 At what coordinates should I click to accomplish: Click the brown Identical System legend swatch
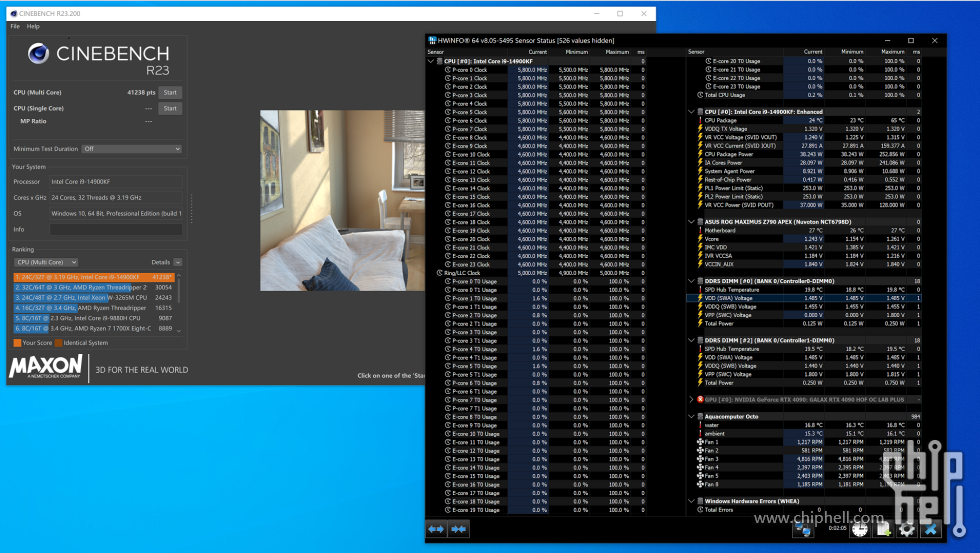(58, 342)
